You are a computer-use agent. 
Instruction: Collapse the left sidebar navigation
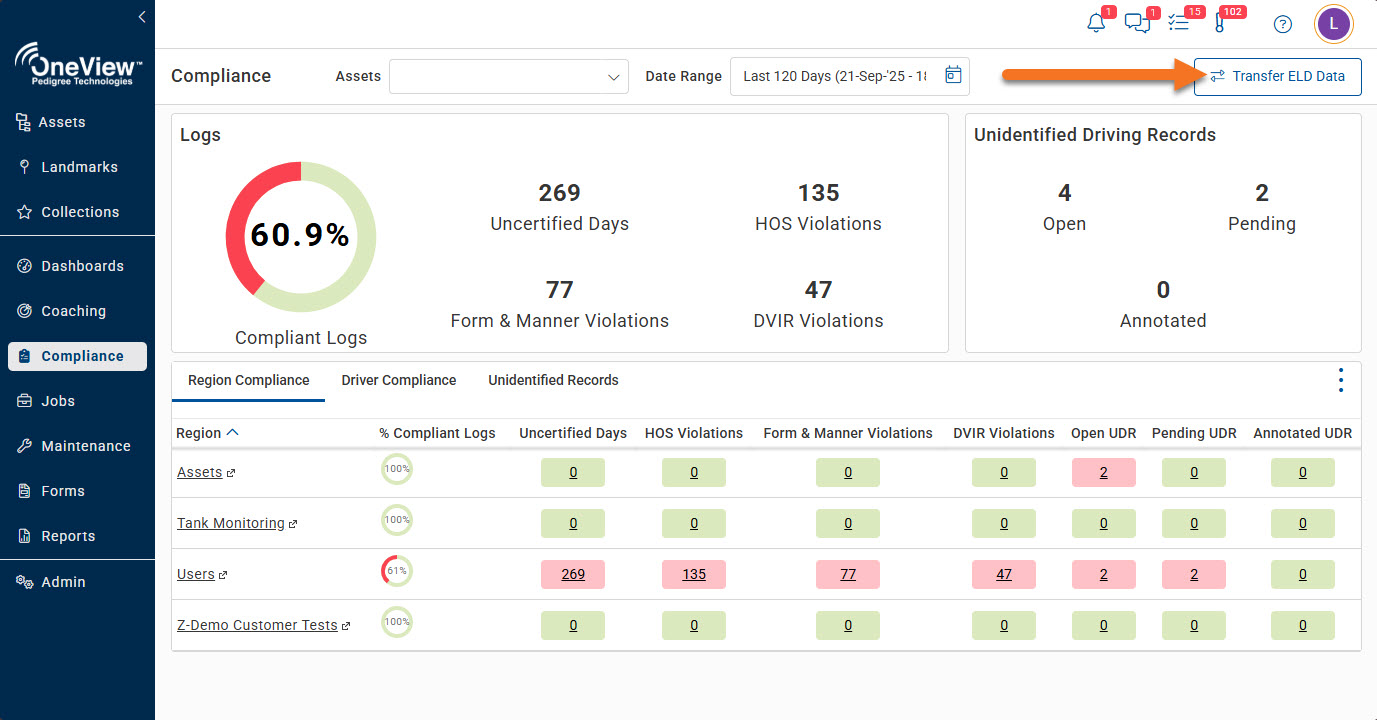pos(142,17)
